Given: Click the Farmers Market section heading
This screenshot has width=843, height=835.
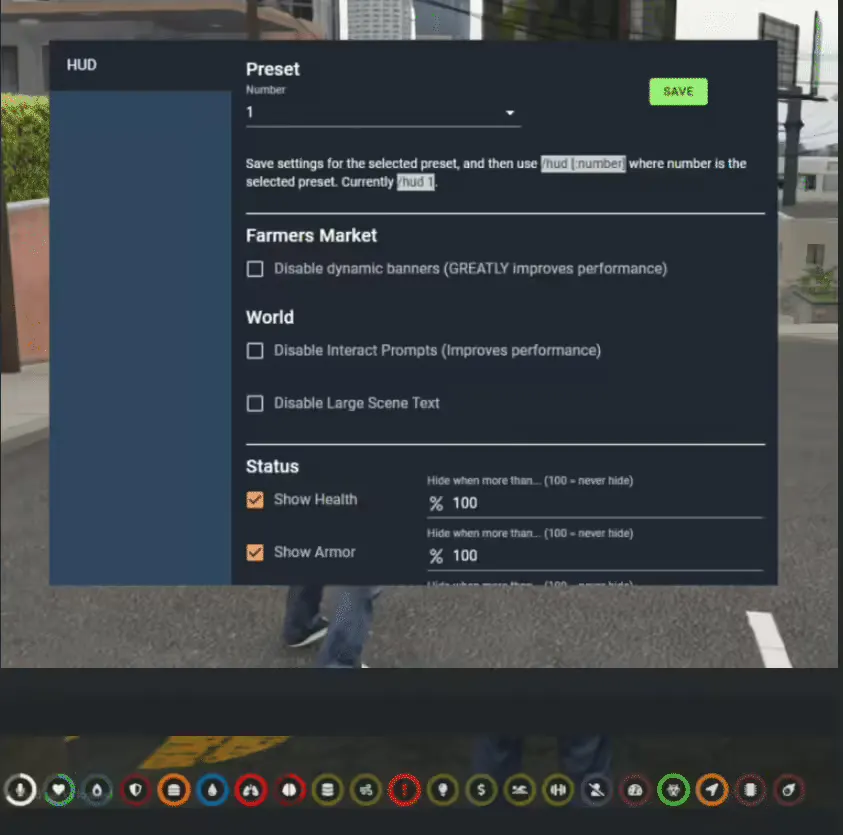Looking at the screenshot, I should tap(311, 235).
